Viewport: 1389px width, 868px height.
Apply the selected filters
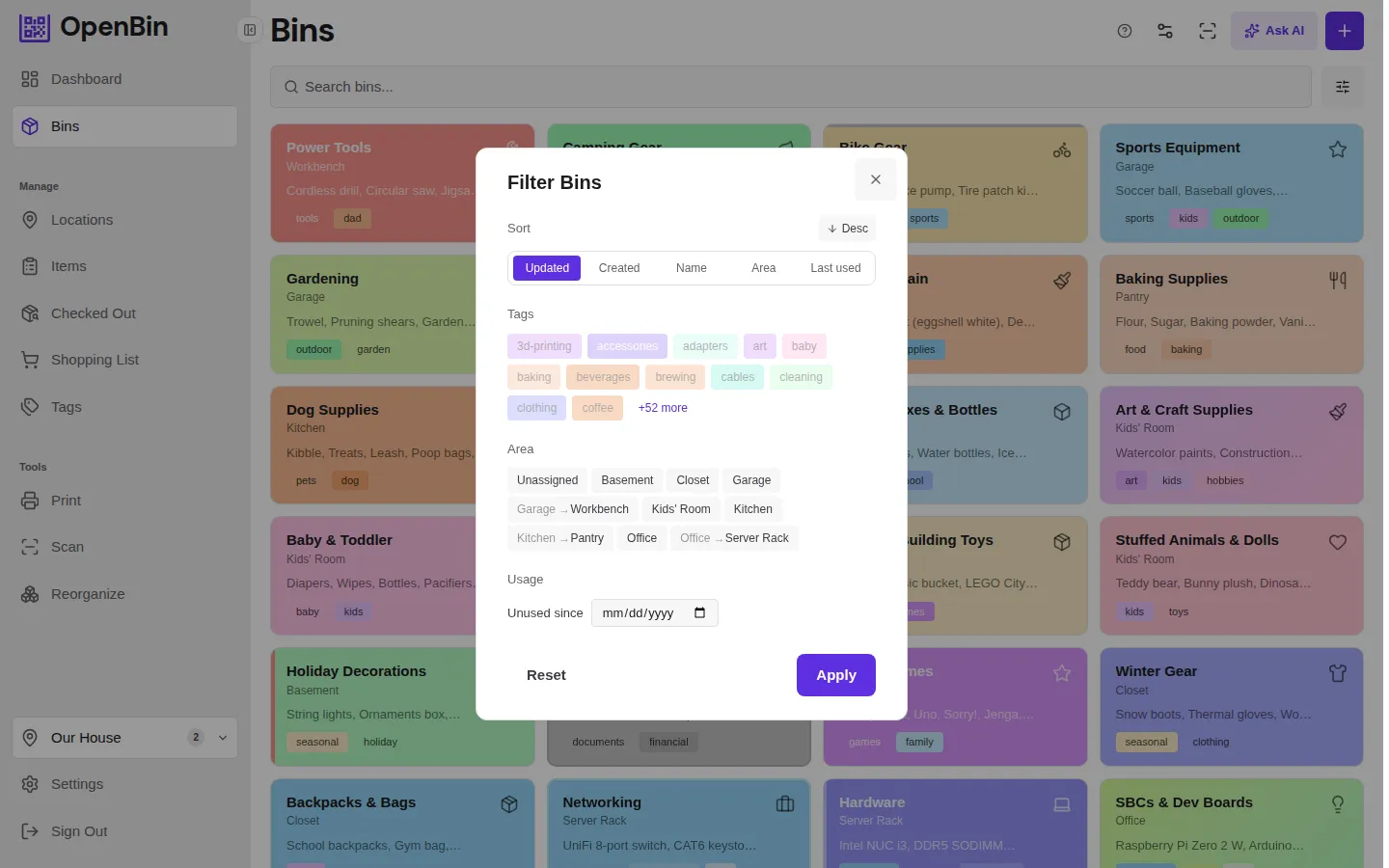836,675
